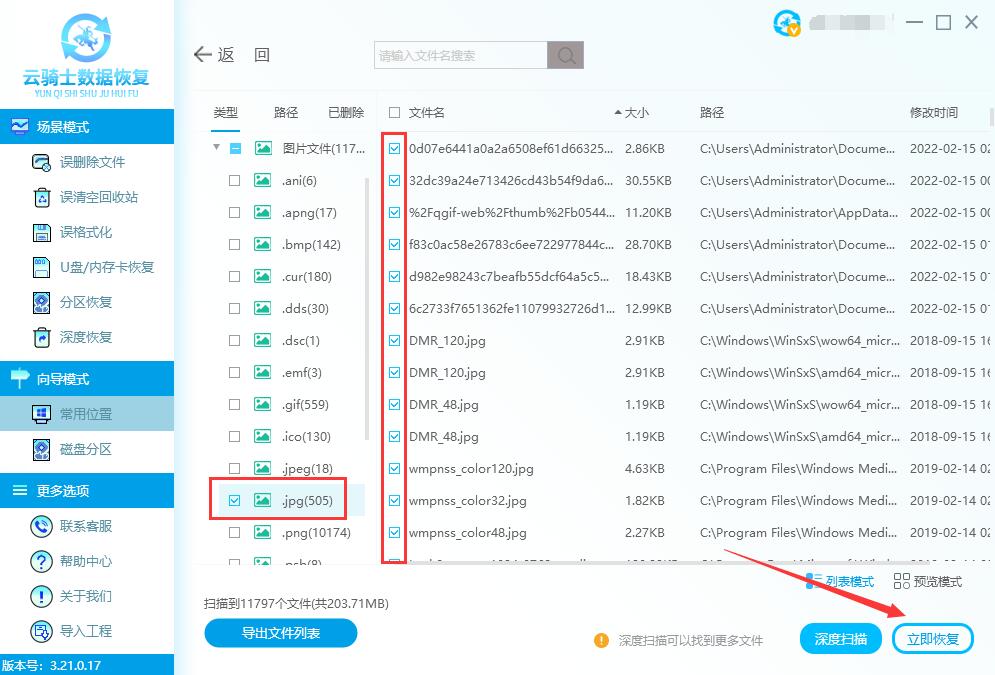Screen dimensions: 995x675
Task: Click the 修改时间 column header
Action: pos(933,112)
